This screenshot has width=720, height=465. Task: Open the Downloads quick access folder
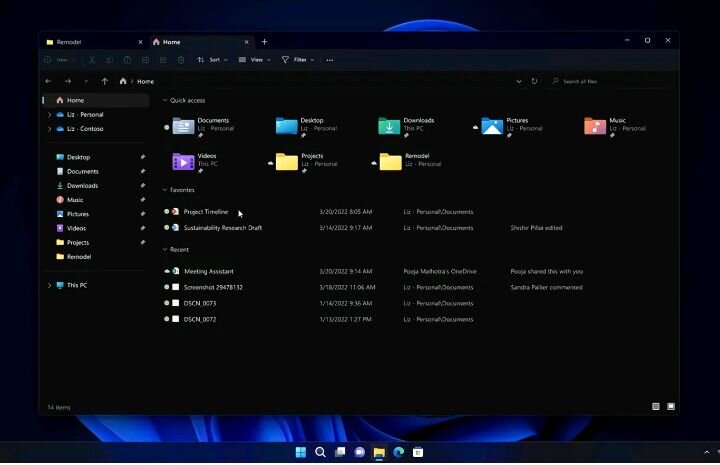406,126
